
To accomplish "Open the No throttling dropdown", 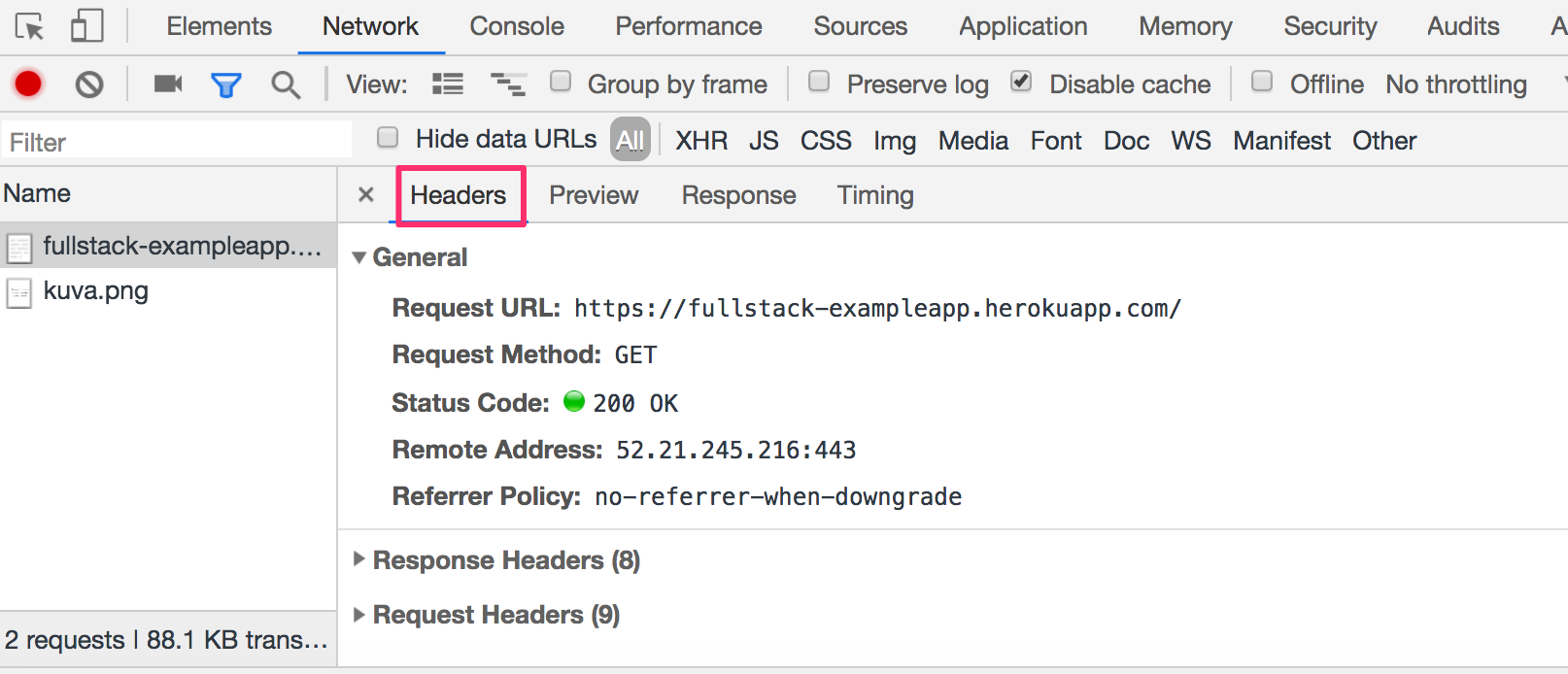I will point(1467,84).
